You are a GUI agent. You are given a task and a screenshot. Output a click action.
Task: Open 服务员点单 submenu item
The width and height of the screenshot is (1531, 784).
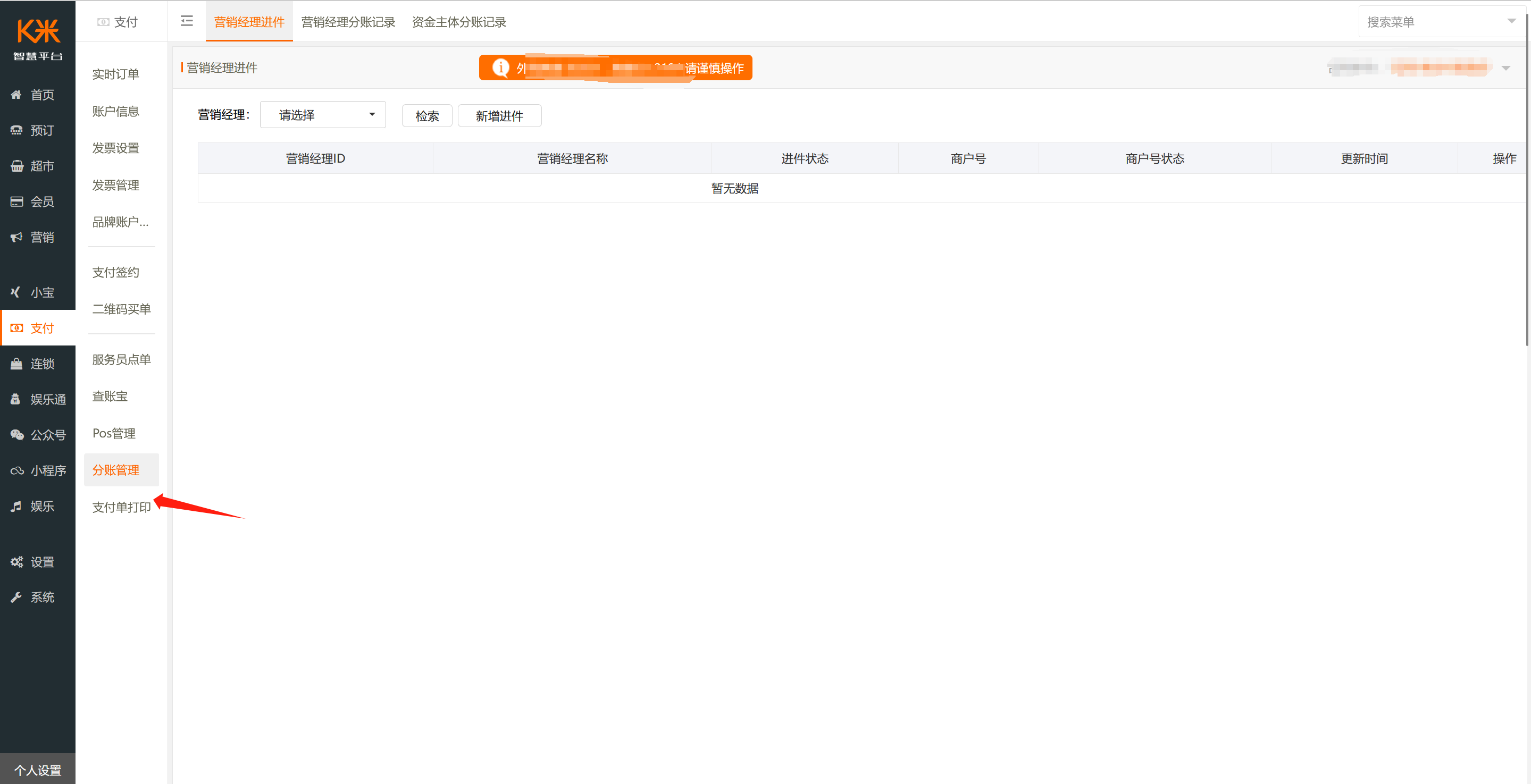(x=121, y=359)
